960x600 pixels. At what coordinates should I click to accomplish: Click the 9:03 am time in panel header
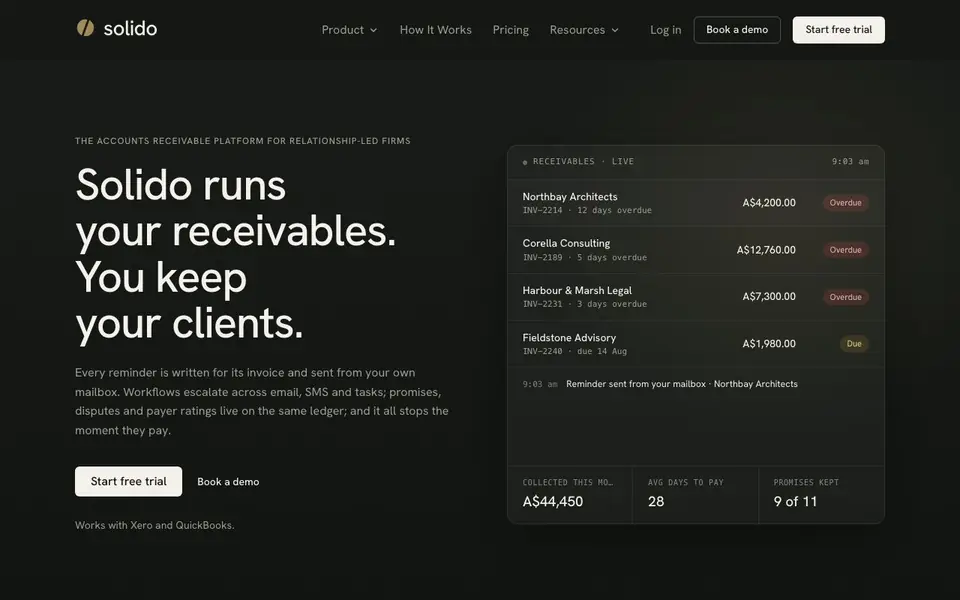850,162
